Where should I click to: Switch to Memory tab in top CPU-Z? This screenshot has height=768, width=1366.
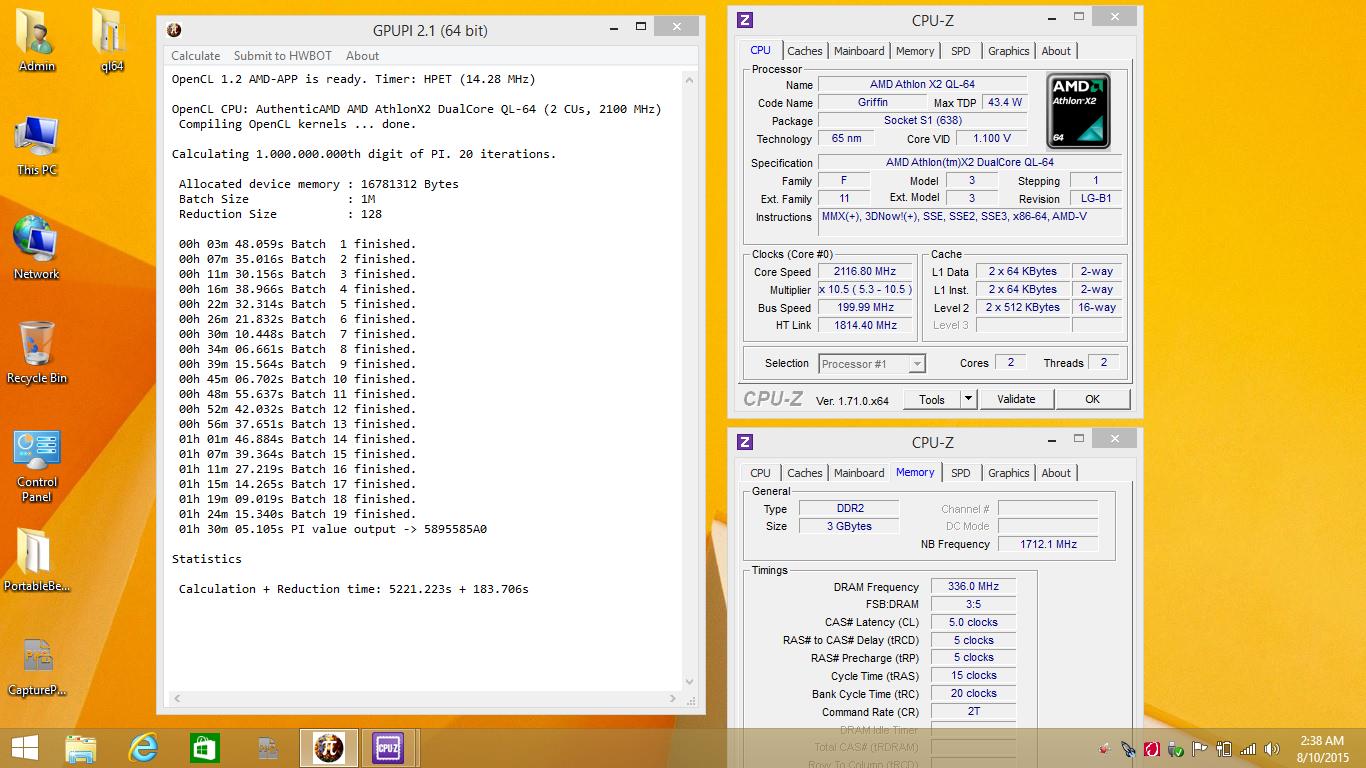coord(915,51)
